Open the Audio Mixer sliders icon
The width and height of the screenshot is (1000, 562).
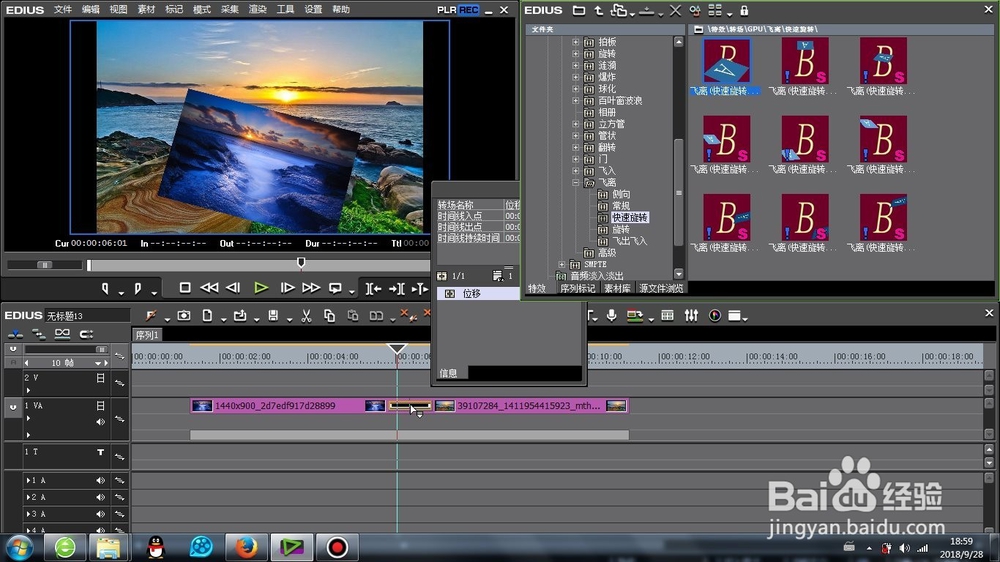[x=691, y=315]
